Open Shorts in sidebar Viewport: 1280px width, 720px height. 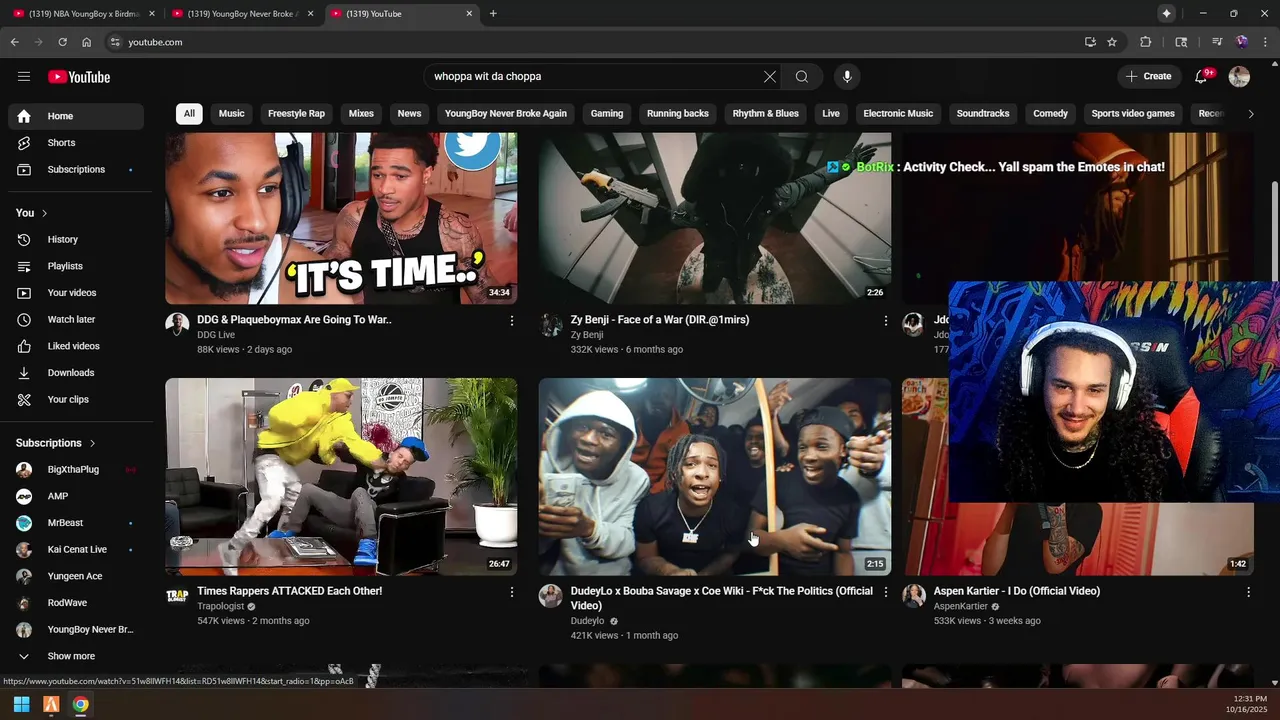pyautogui.click(x=76, y=143)
